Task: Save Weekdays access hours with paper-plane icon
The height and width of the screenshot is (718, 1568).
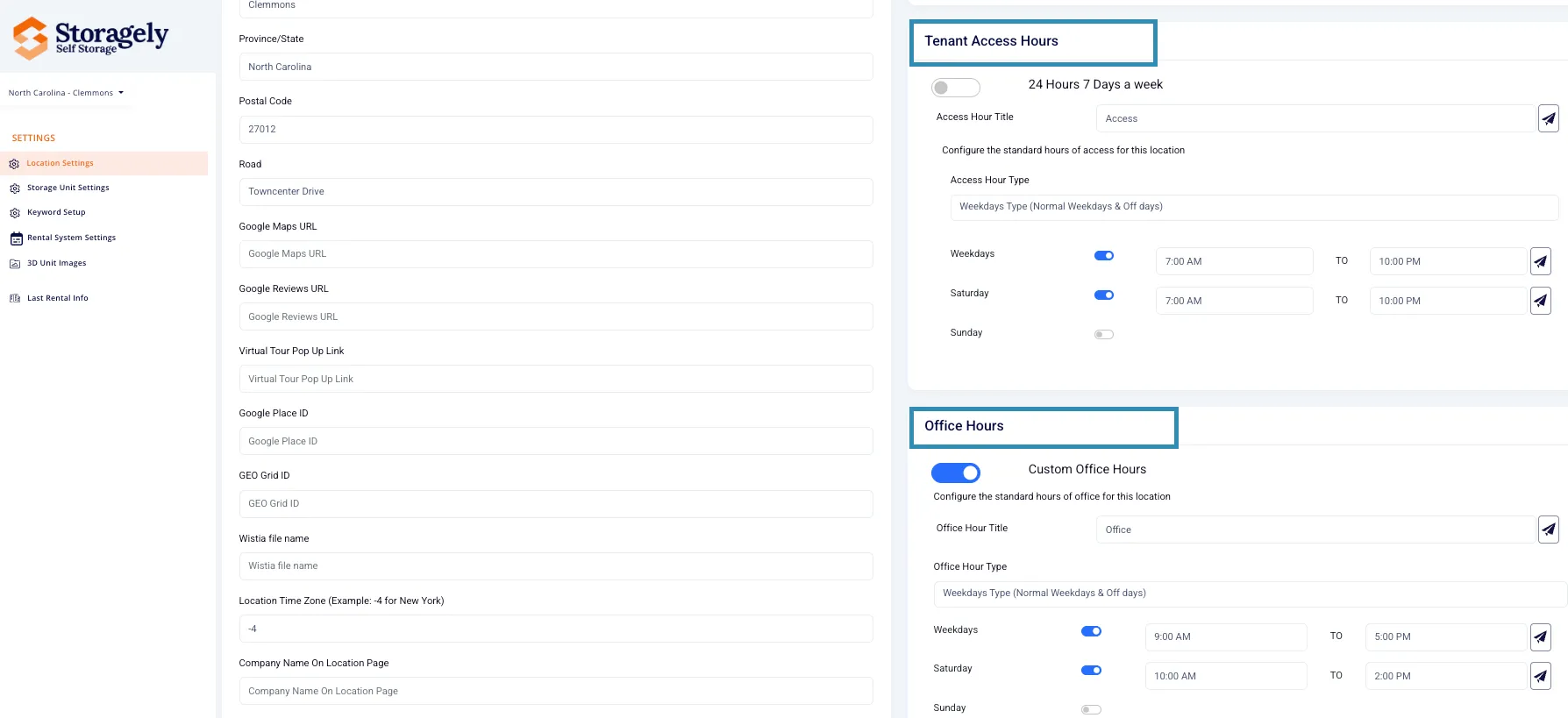Action: 1541,261
